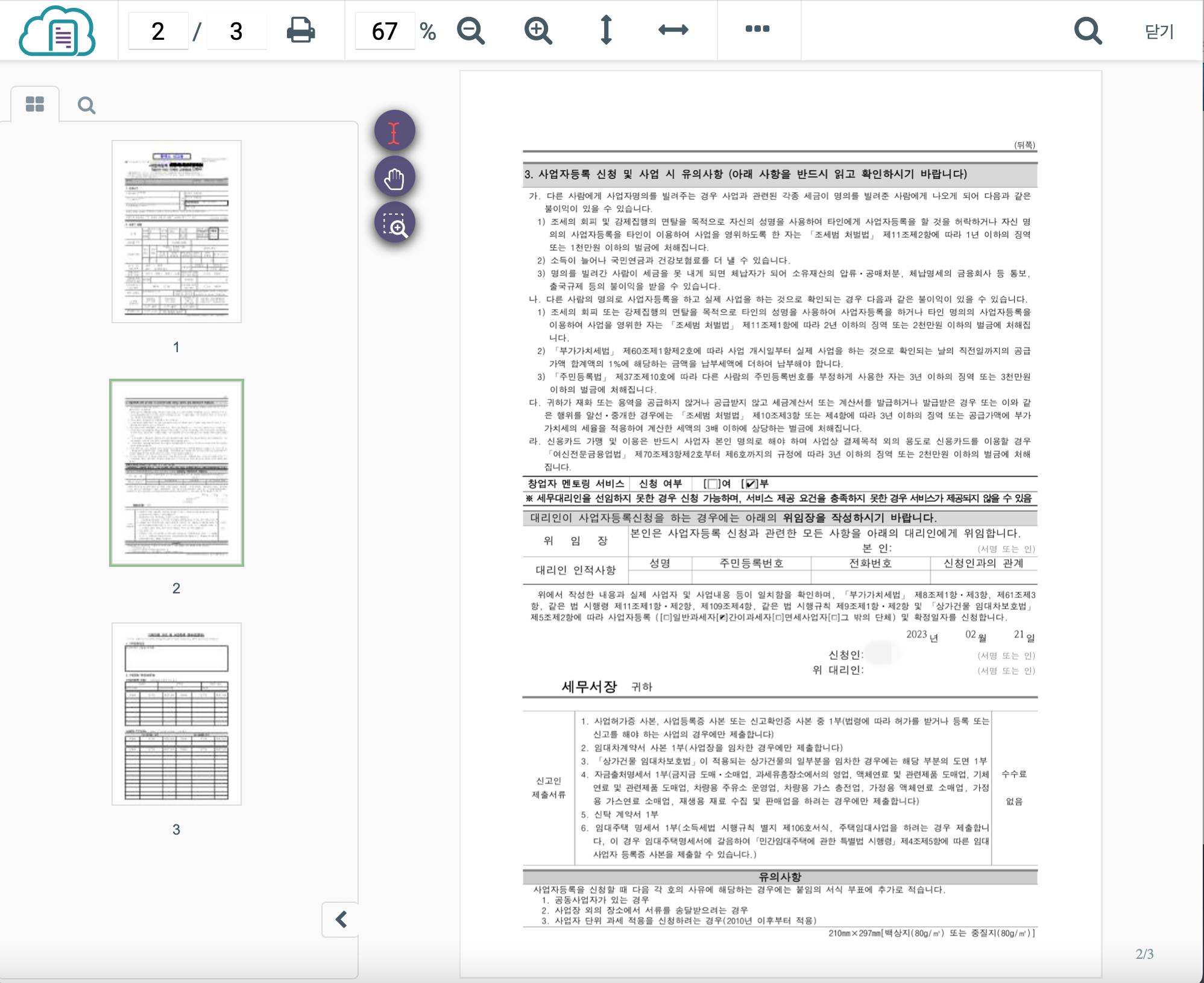Open the search magnifier in top toolbar
The height and width of the screenshot is (983, 1204).
[1088, 30]
